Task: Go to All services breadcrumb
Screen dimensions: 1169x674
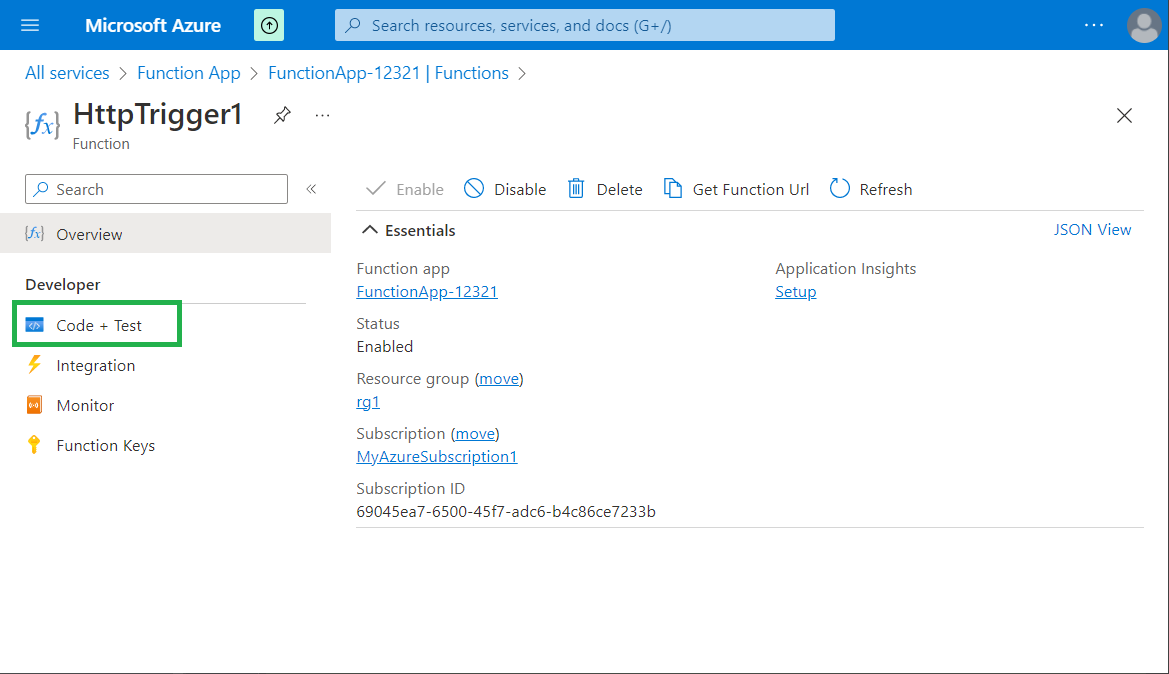Action: (x=67, y=73)
